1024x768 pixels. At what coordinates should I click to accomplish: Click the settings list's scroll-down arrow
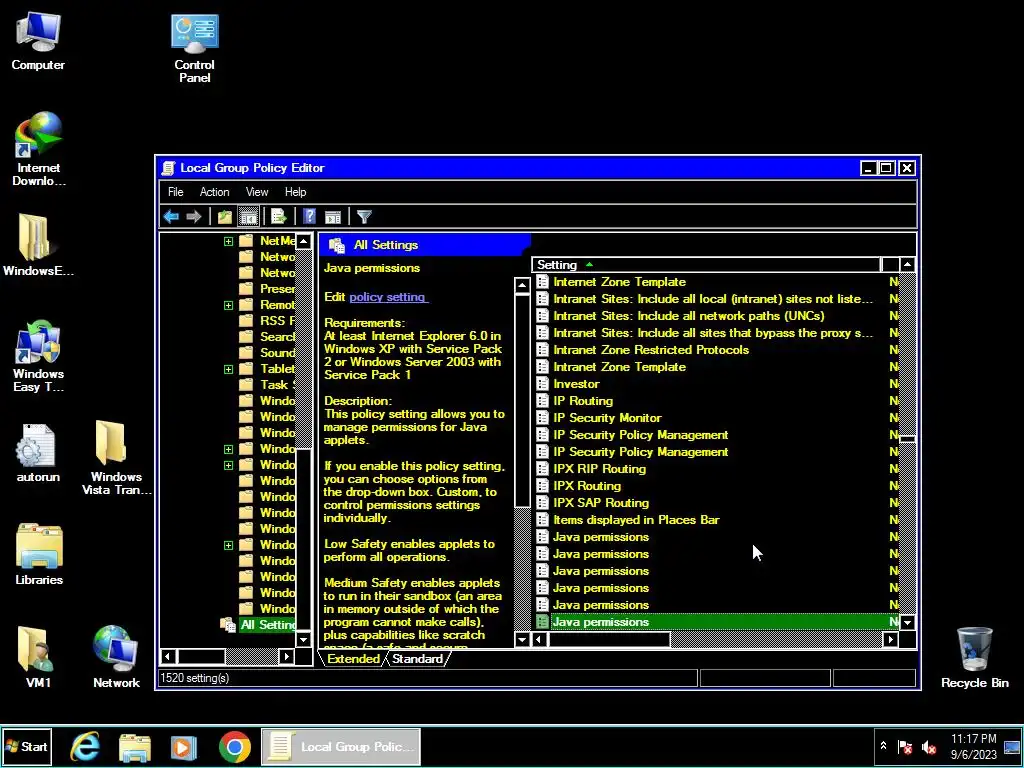tap(907, 622)
